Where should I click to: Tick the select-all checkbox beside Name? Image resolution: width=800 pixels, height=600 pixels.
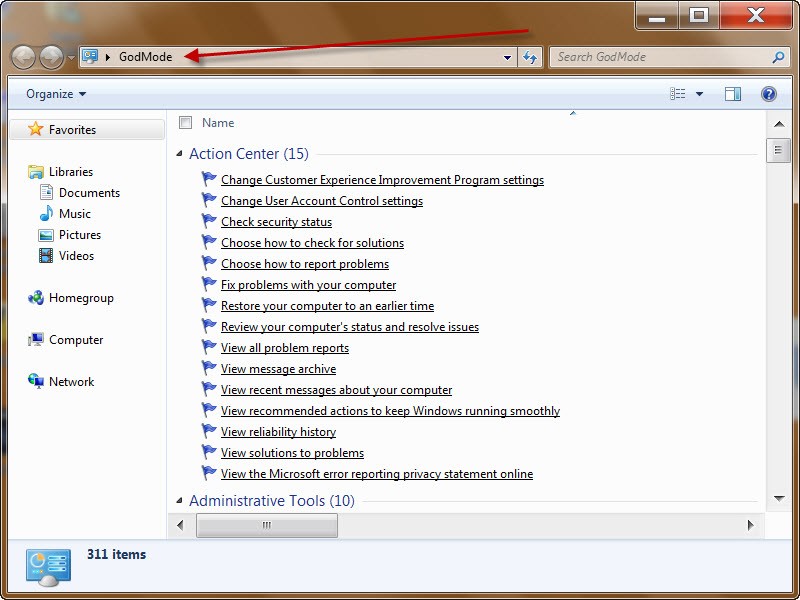[185, 123]
